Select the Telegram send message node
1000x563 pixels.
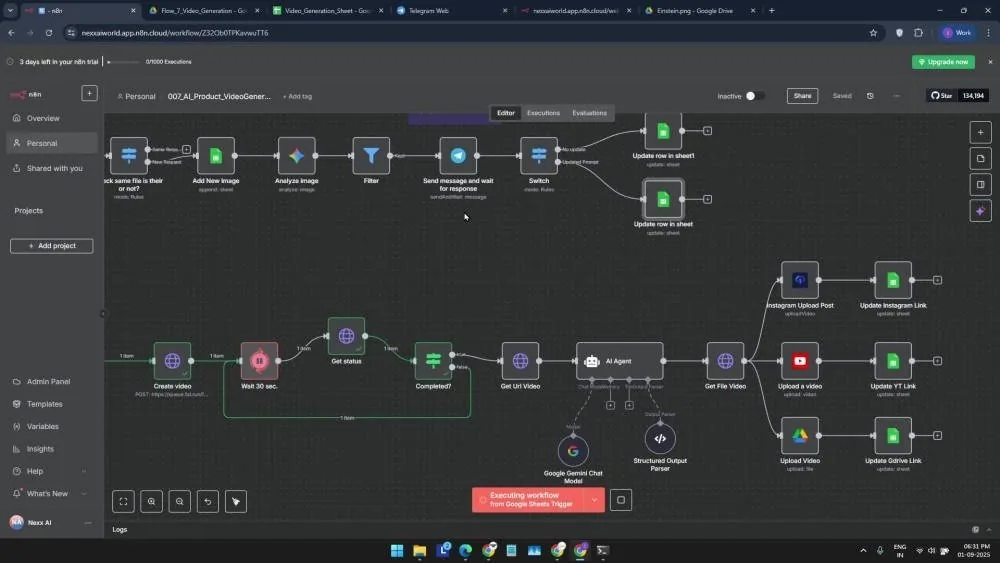click(x=458, y=156)
